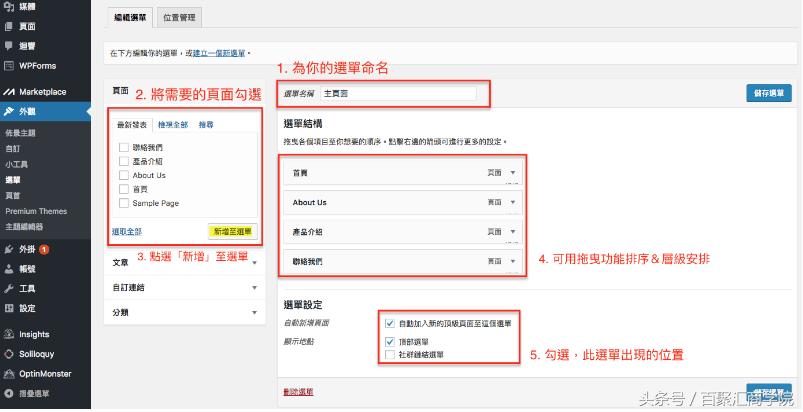Check the 聯絡我們 page checkbox

(123, 147)
